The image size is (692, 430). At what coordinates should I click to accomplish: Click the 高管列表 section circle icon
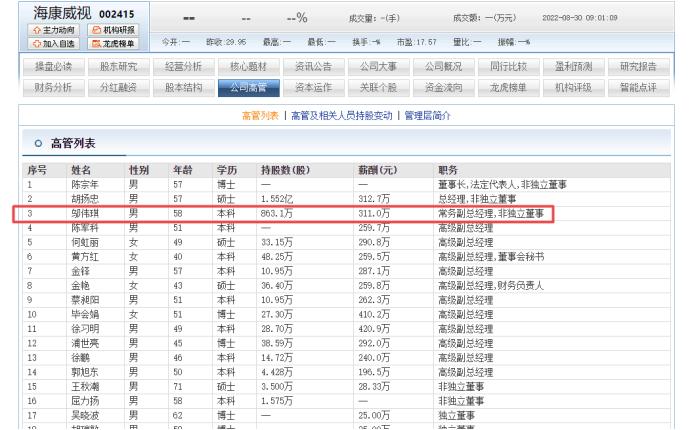[38, 143]
